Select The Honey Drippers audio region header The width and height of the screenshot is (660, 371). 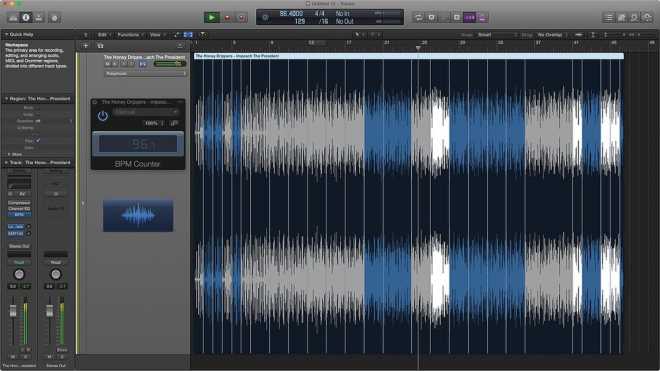[x=408, y=56]
